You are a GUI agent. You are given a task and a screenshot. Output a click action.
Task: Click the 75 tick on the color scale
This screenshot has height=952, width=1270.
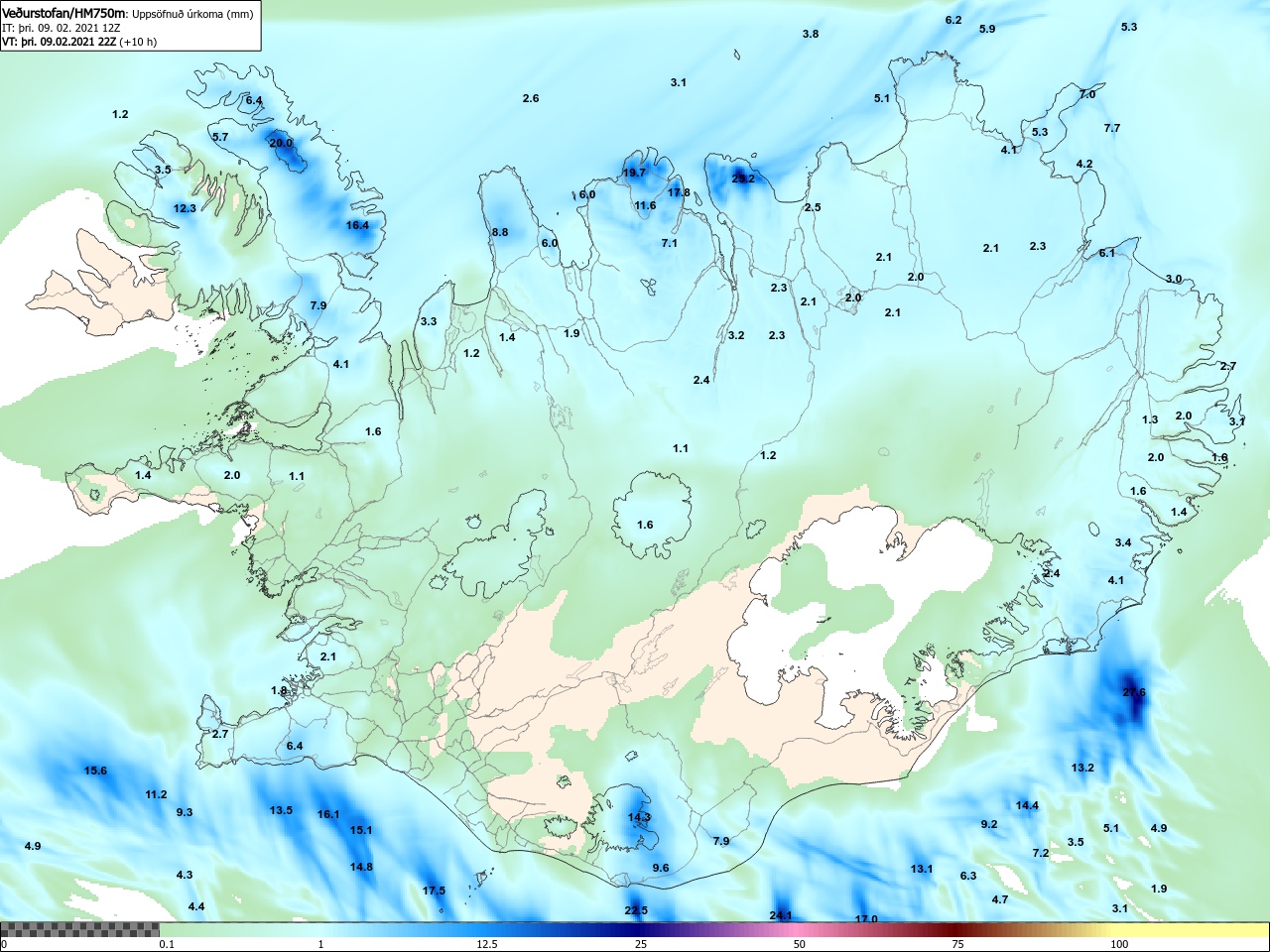tap(957, 944)
